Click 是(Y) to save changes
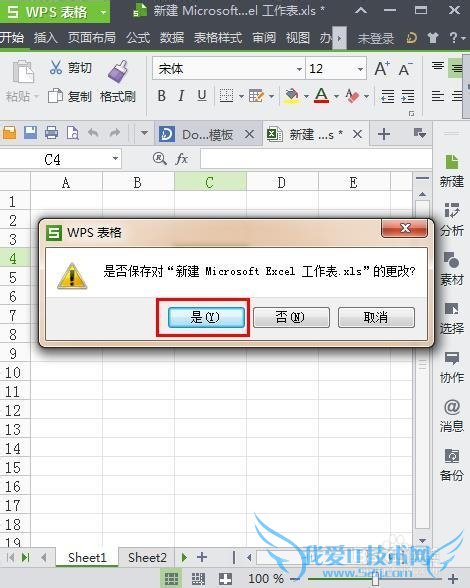Image resolution: width=470 pixels, height=588 pixels. pos(206,317)
